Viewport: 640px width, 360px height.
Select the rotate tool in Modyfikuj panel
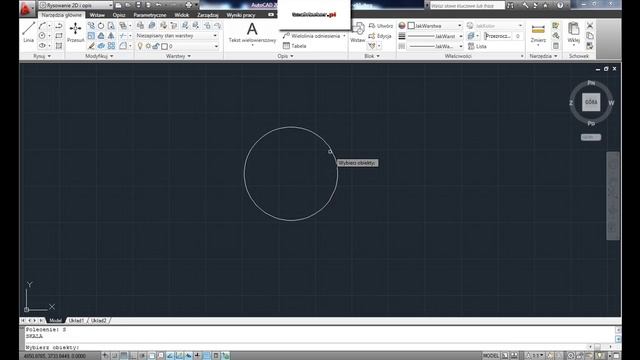pos(101,26)
